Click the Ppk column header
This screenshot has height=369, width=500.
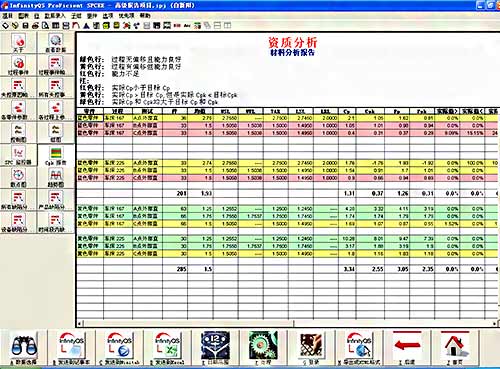(x=422, y=111)
